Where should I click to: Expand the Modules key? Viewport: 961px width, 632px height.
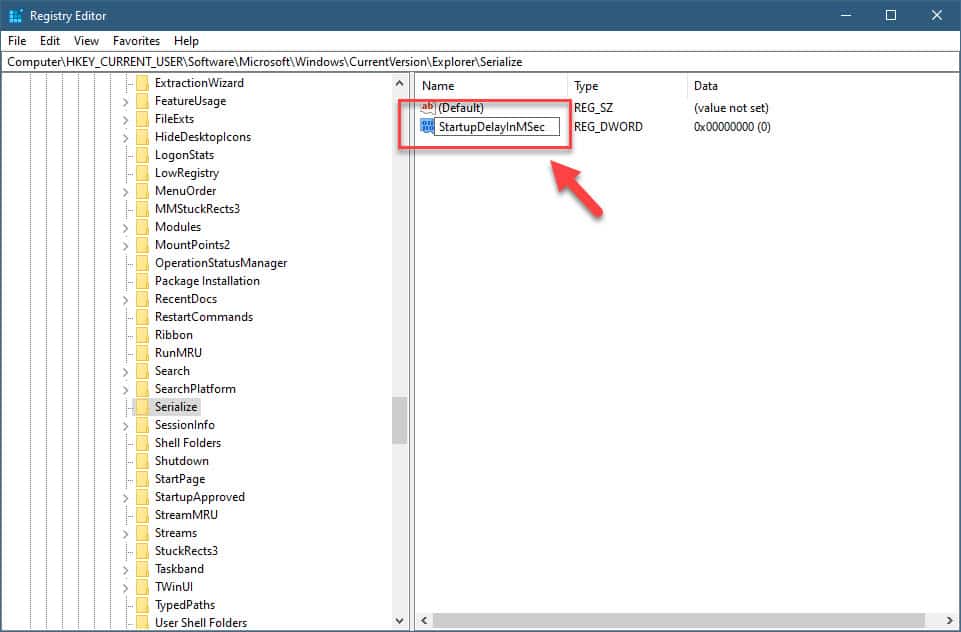pyautogui.click(x=126, y=227)
